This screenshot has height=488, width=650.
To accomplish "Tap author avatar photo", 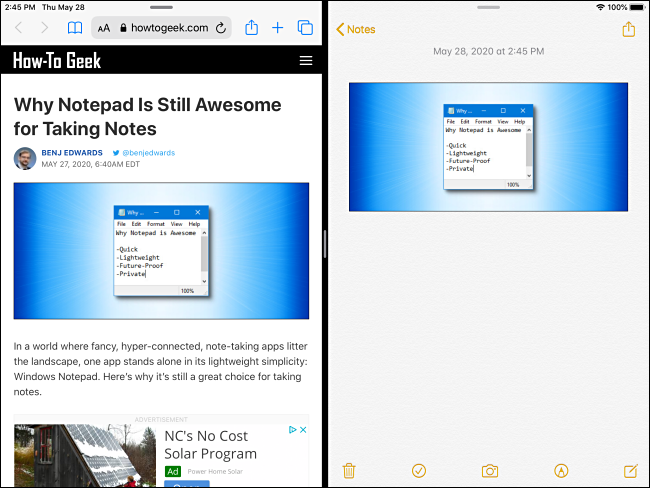I will (25, 158).
